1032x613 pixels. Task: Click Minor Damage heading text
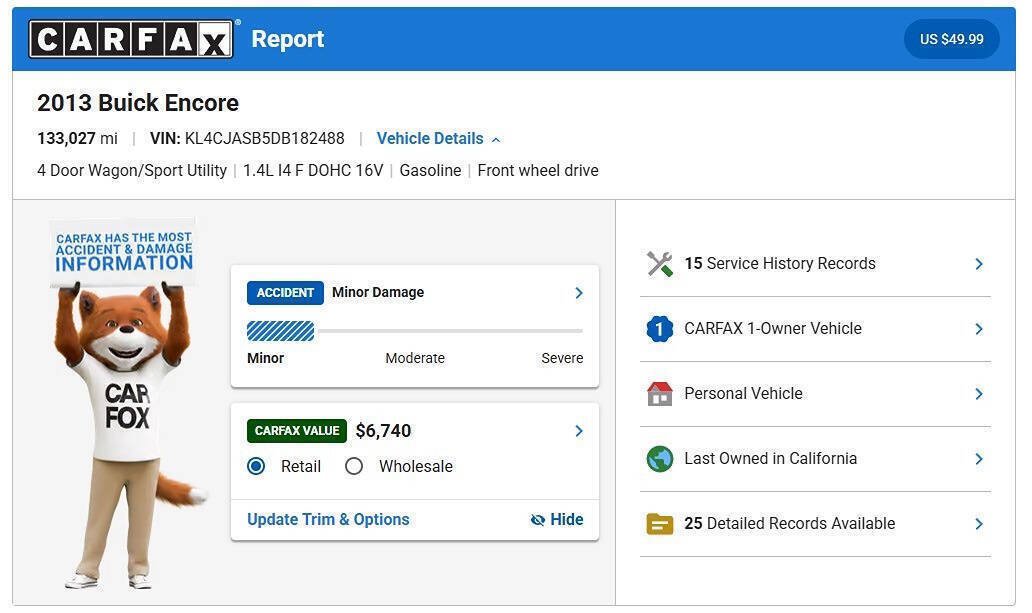(x=378, y=292)
